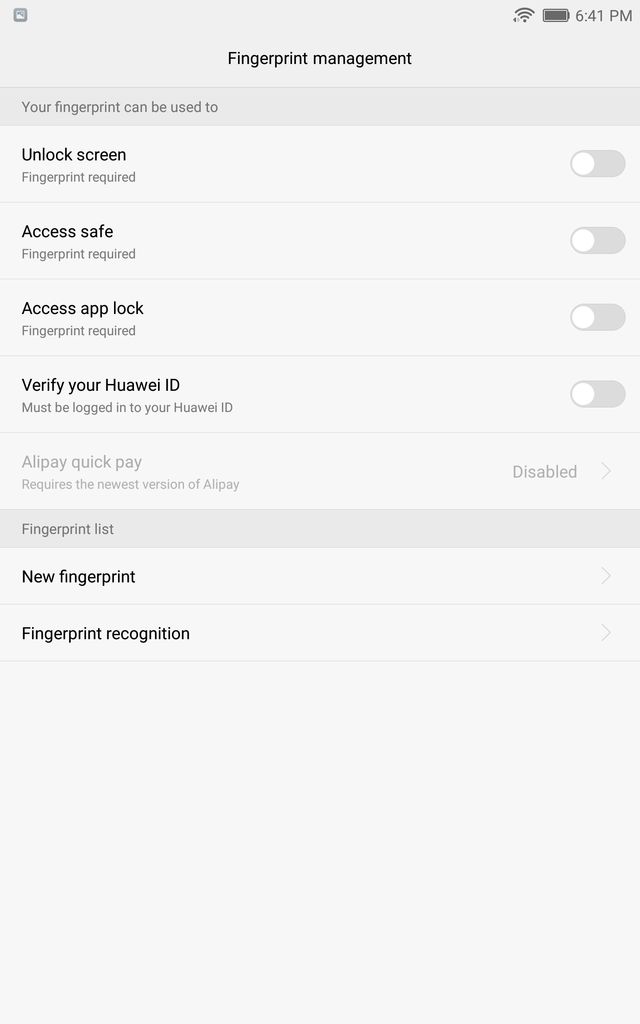
Task: Tap the Disabled status text
Action: click(545, 472)
